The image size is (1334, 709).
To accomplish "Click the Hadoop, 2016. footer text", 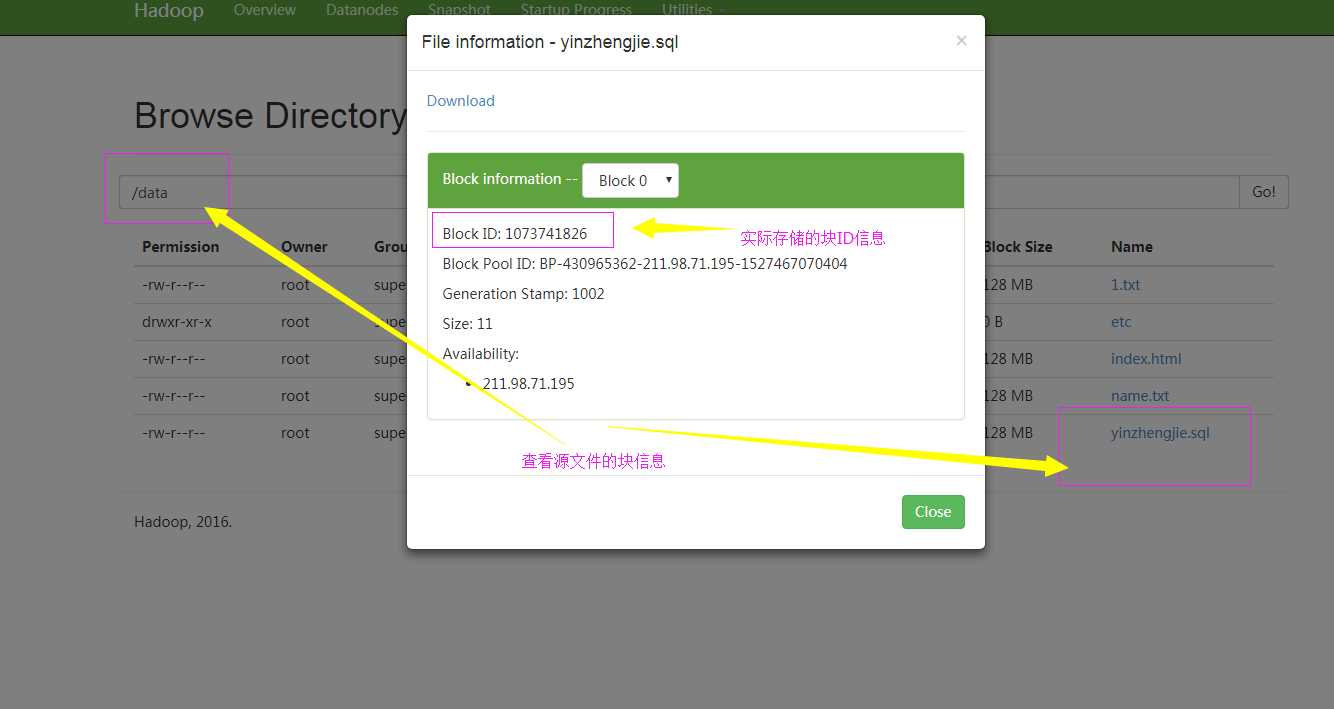I will click(x=183, y=522).
